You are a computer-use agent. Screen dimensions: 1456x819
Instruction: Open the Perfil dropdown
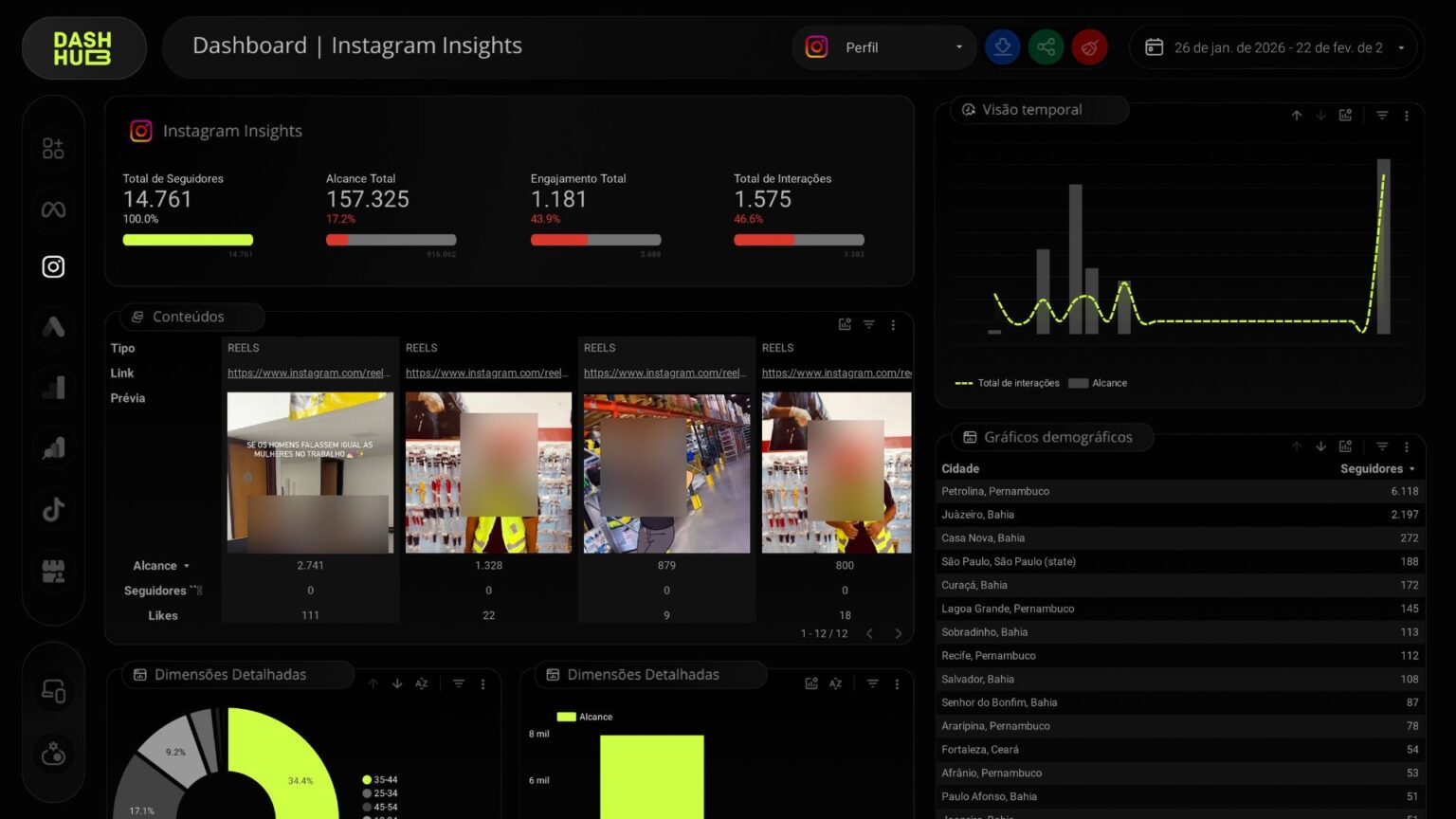(883, 46)
